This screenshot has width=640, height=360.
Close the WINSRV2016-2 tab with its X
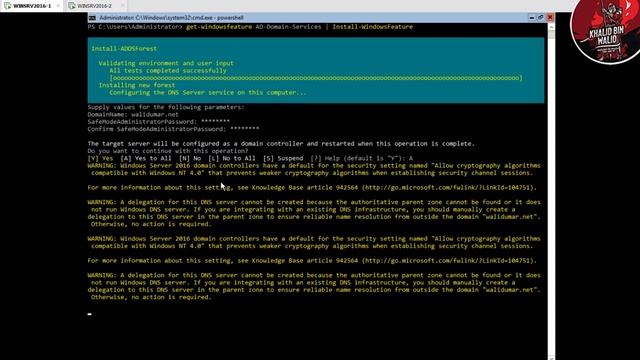pyautogui.click(x=122, y=6)
